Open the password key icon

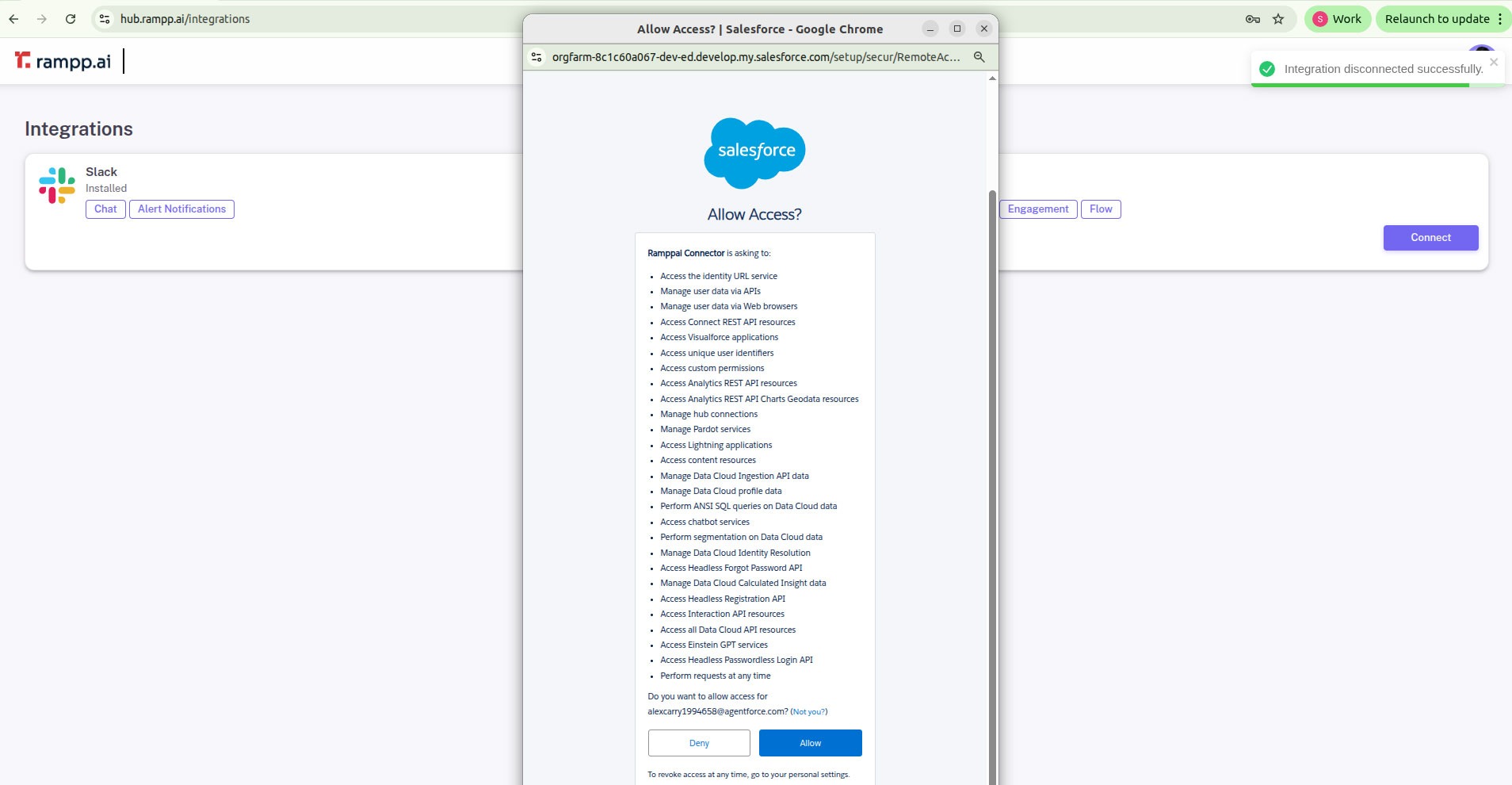[1253, 19]
